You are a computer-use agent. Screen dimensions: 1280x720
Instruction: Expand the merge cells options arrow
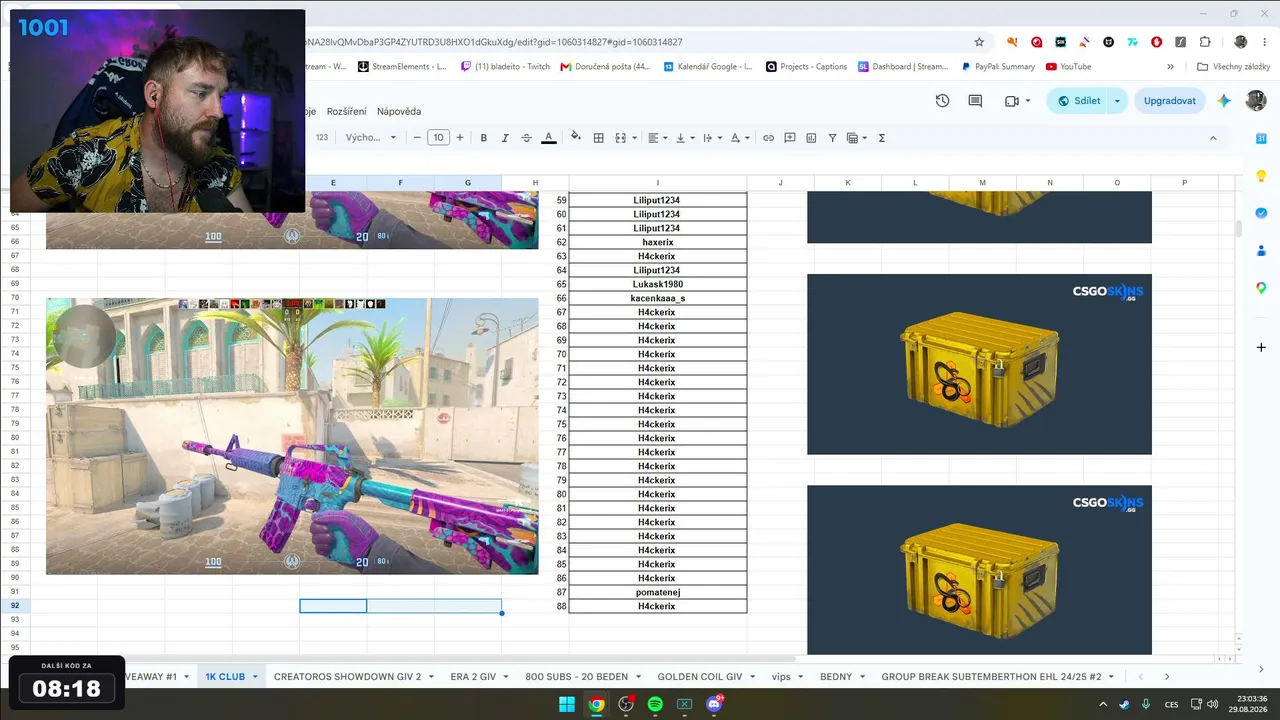634,138
